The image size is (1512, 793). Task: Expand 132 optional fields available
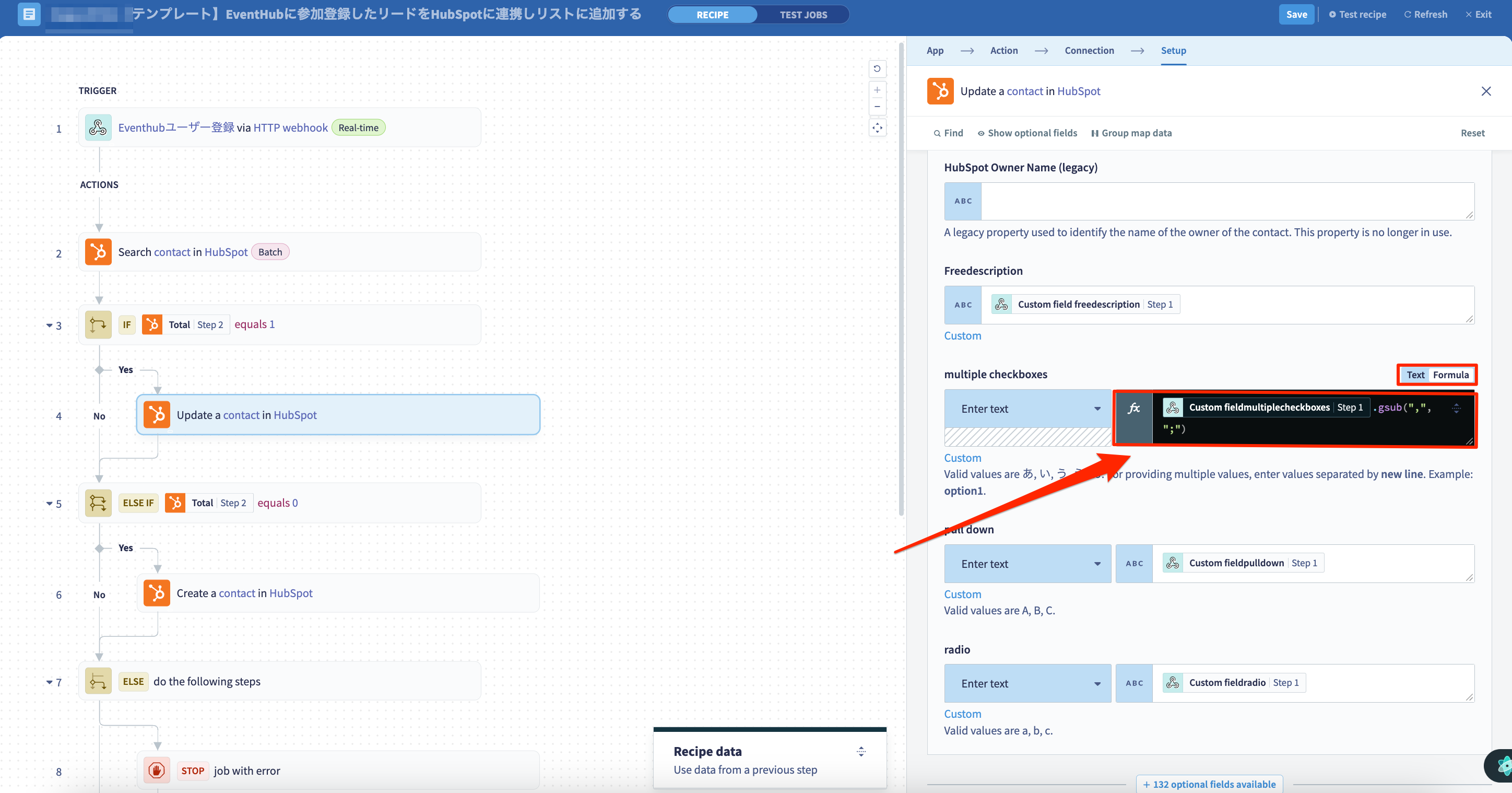tap(1209, 784)
